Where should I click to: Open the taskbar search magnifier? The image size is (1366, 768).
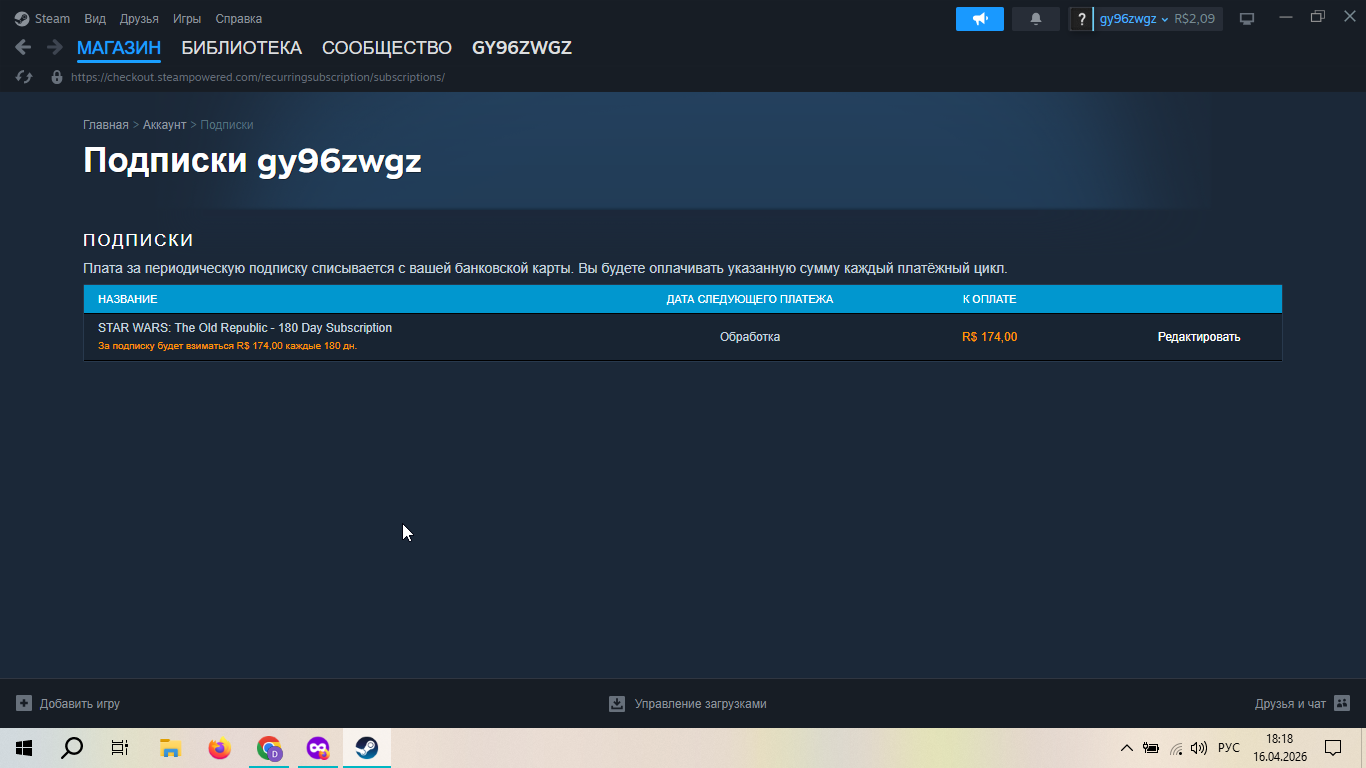tap(72, 748)
